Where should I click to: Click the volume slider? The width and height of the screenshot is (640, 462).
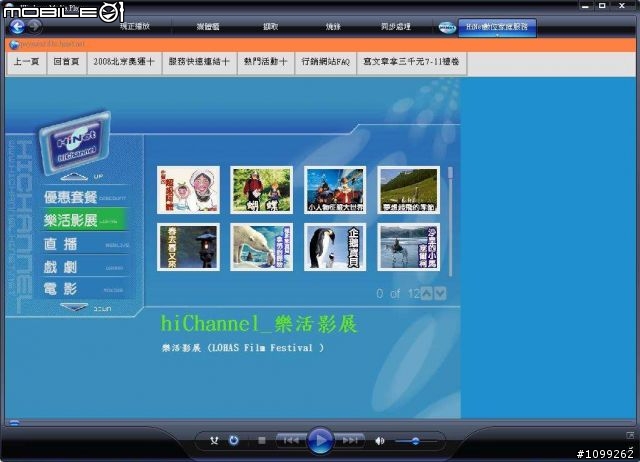416,441
